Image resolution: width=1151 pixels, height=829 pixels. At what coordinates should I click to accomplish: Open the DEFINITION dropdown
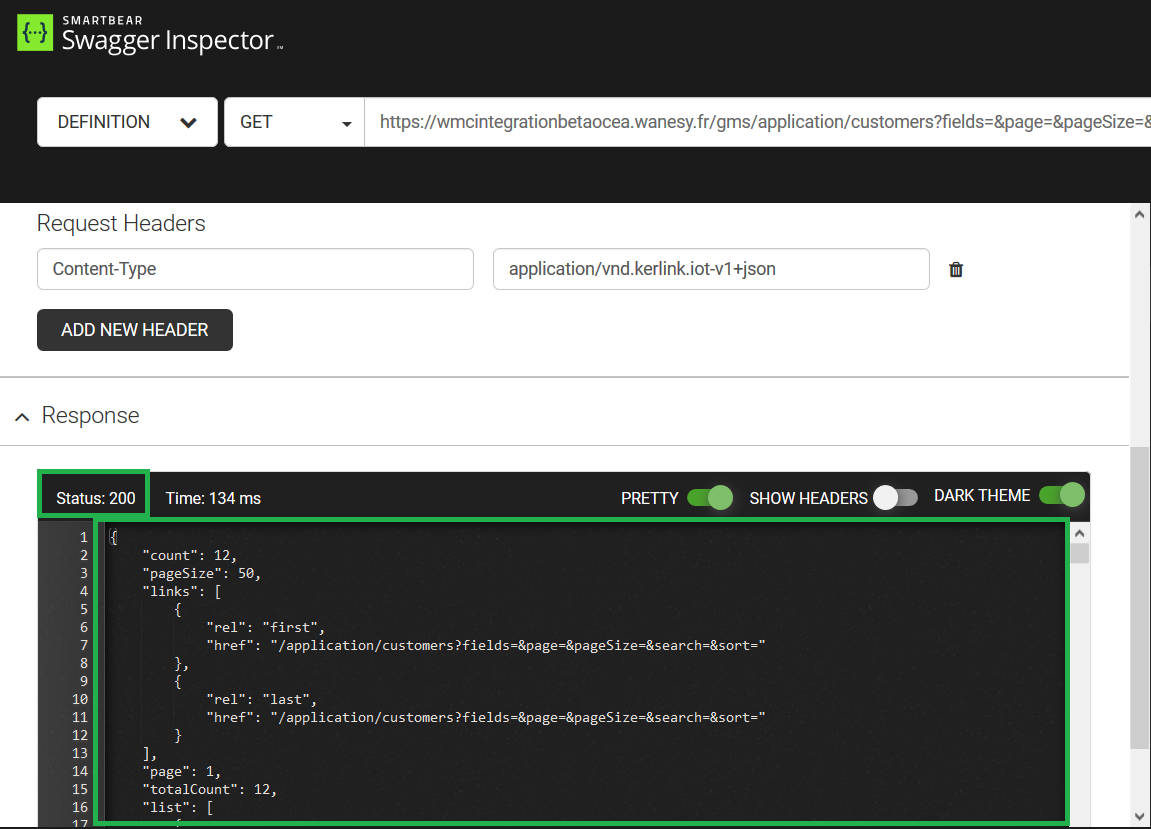pyautogui.click(x=127, y=122)
